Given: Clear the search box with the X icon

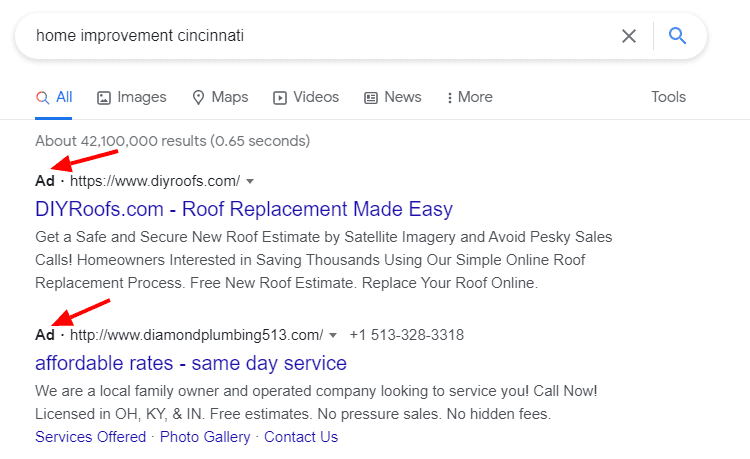Looking at the screenshot, I should click(x=629, y=36).
